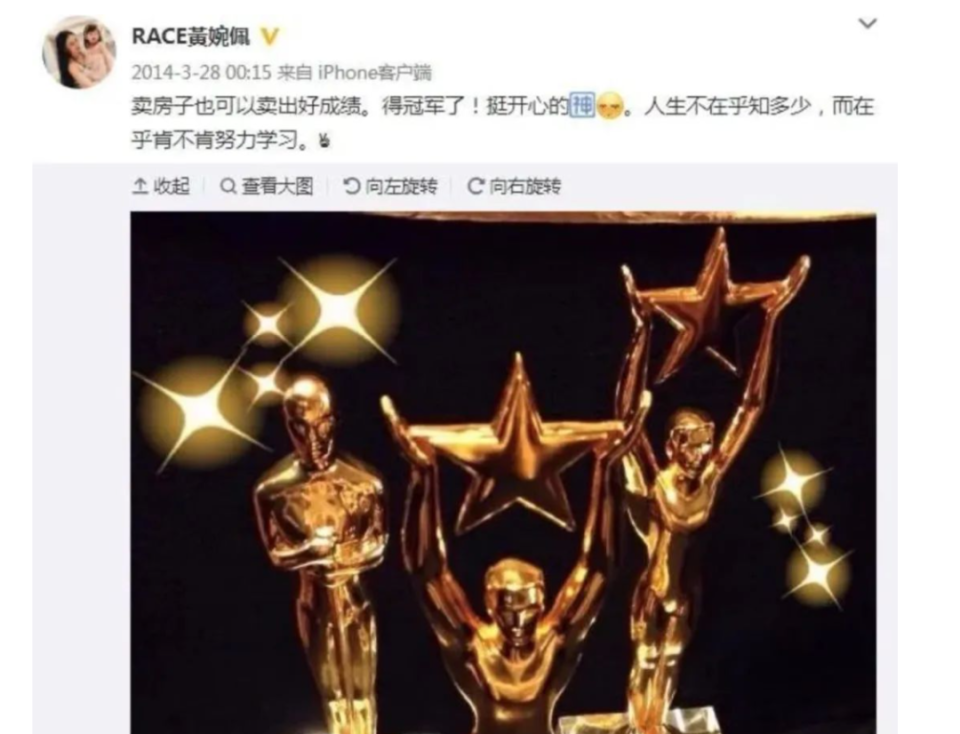Image resolution: width=960 pixels, height=734 pixels.
Task: Open the user's avatar photo
Action: click(x=78, y=53)
